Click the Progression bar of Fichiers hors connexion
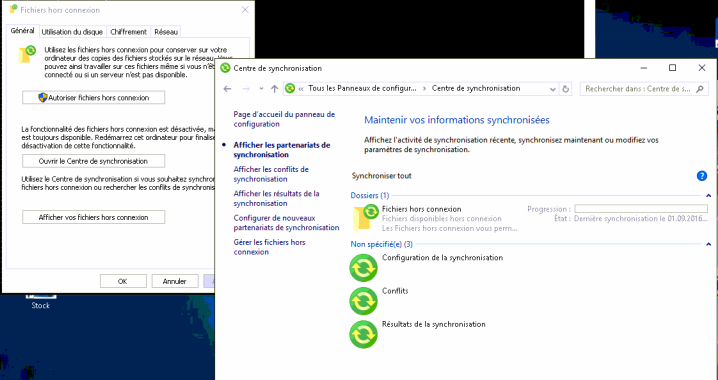This screenshot has height=380, width=718. [x=641, y=209]
